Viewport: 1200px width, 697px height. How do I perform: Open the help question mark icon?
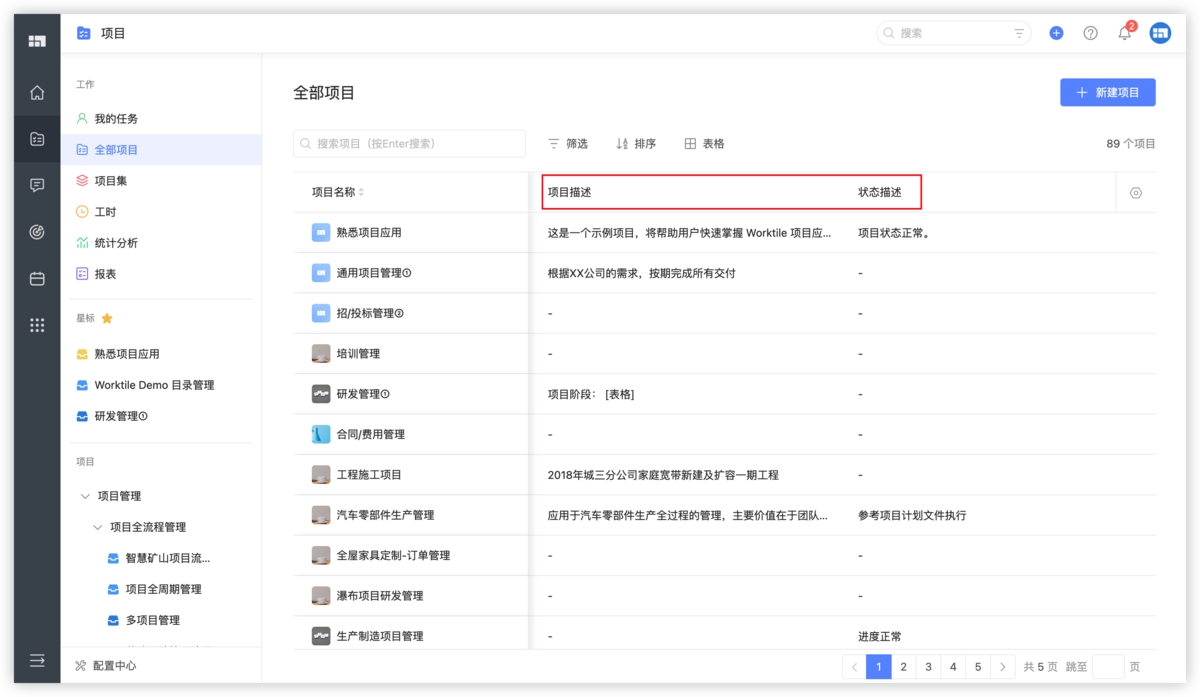pos(1090,33)
